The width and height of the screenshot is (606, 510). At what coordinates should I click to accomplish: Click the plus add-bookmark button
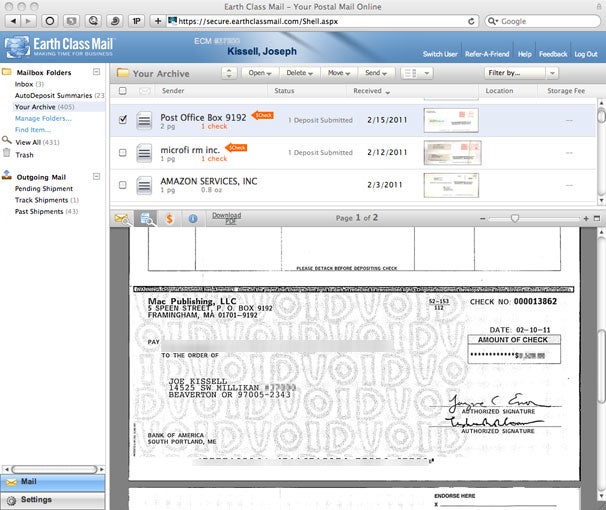click(x=158, y=21)
